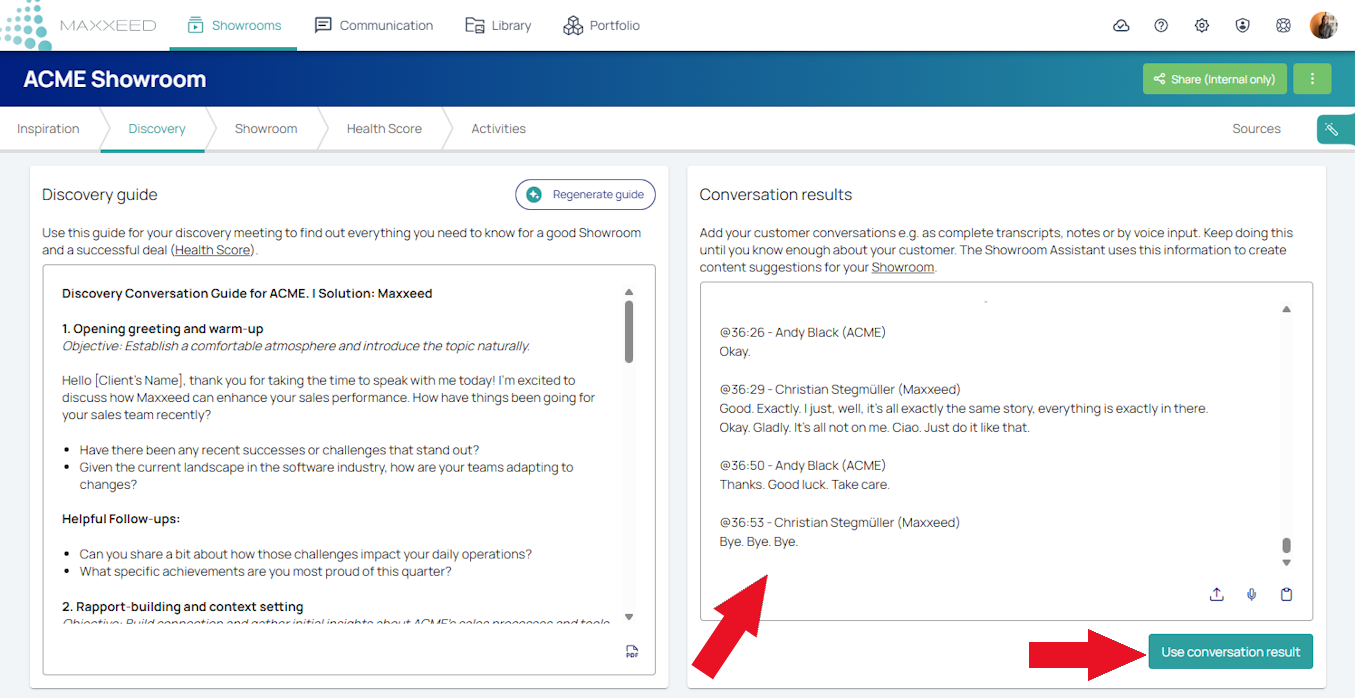This screenshot has width=1355, height=698.
Task: Click into the conversation results text area
Action: [1006, 451]
